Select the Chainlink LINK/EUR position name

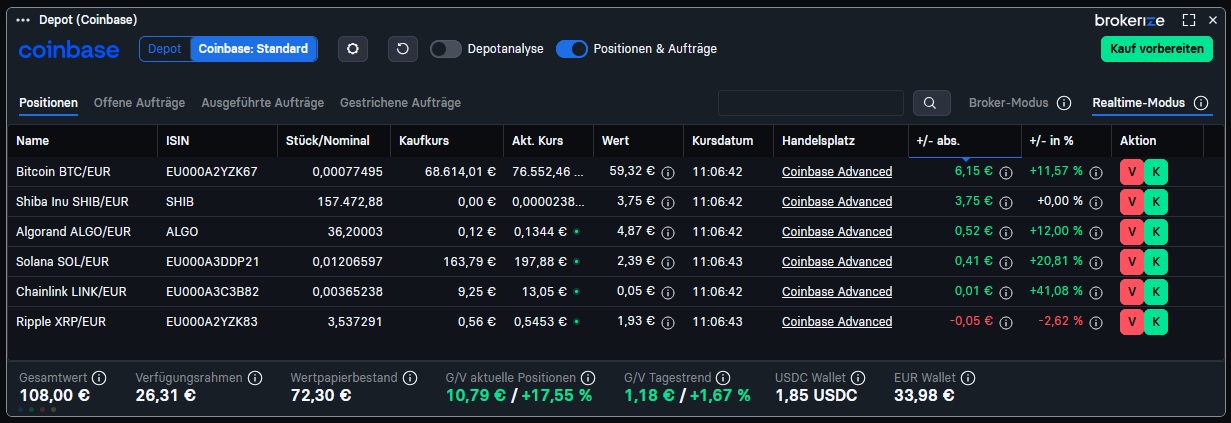[71, 292]
